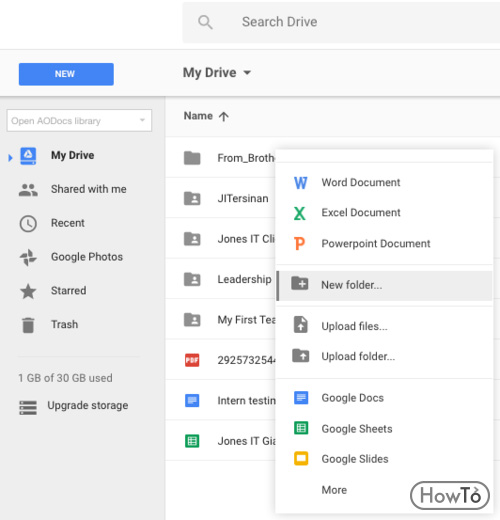500x520 pixels.
Task: Click the Trash bin icon
Action: pos(28,325)
